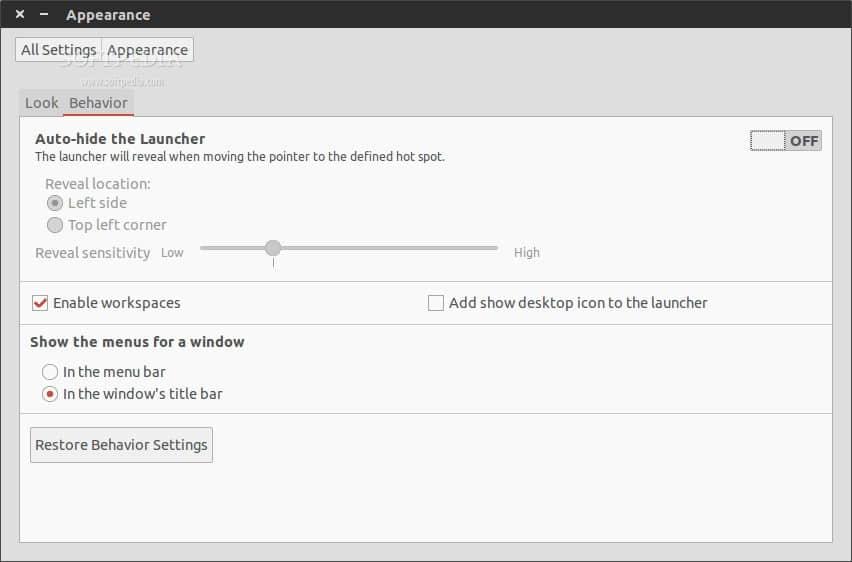Enable Add show desktop icon to launcher
The image size is (852, 562).
(x=436, y=303)
